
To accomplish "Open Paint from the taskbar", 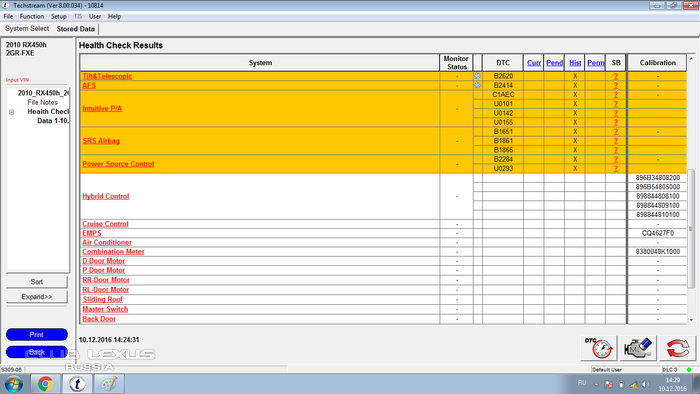I will point(109,384).
